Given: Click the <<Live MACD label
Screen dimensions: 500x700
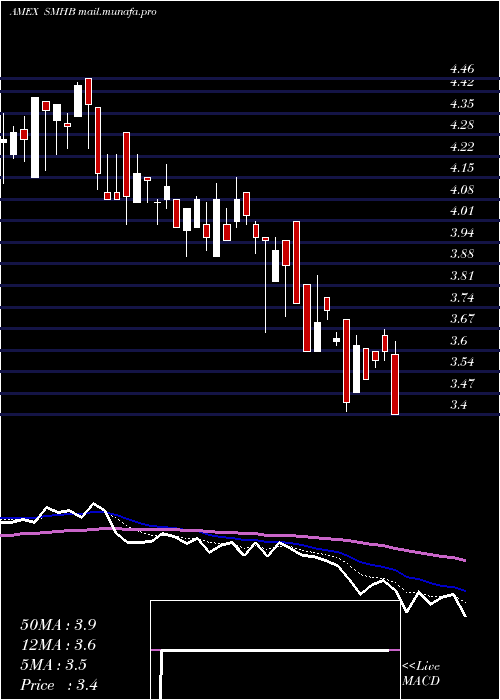Looking at the screenshot, I should (x=421, y=674).
